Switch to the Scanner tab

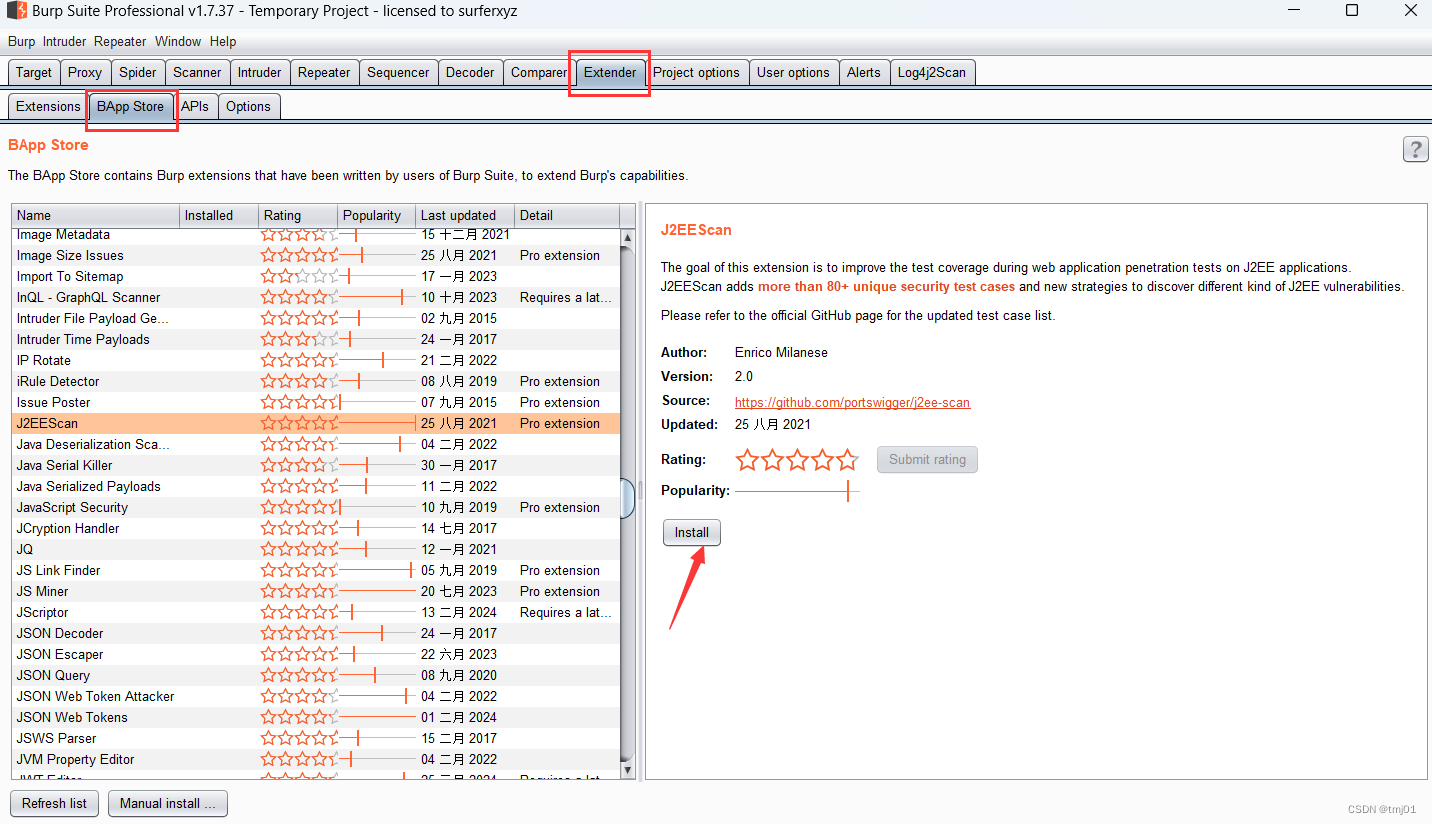[197, 72]
